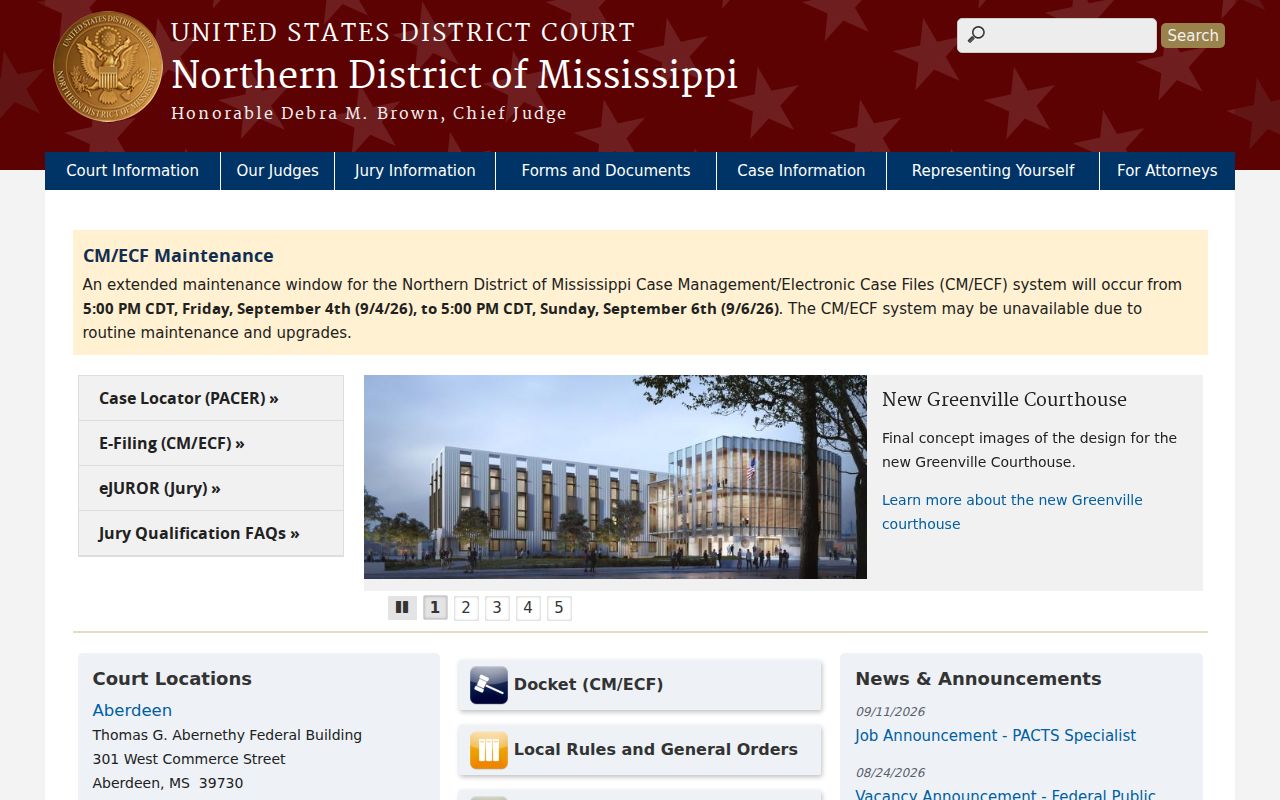
Task: Click the Docket (CM/ECF) gavel icon
Action: coord(489,685)
